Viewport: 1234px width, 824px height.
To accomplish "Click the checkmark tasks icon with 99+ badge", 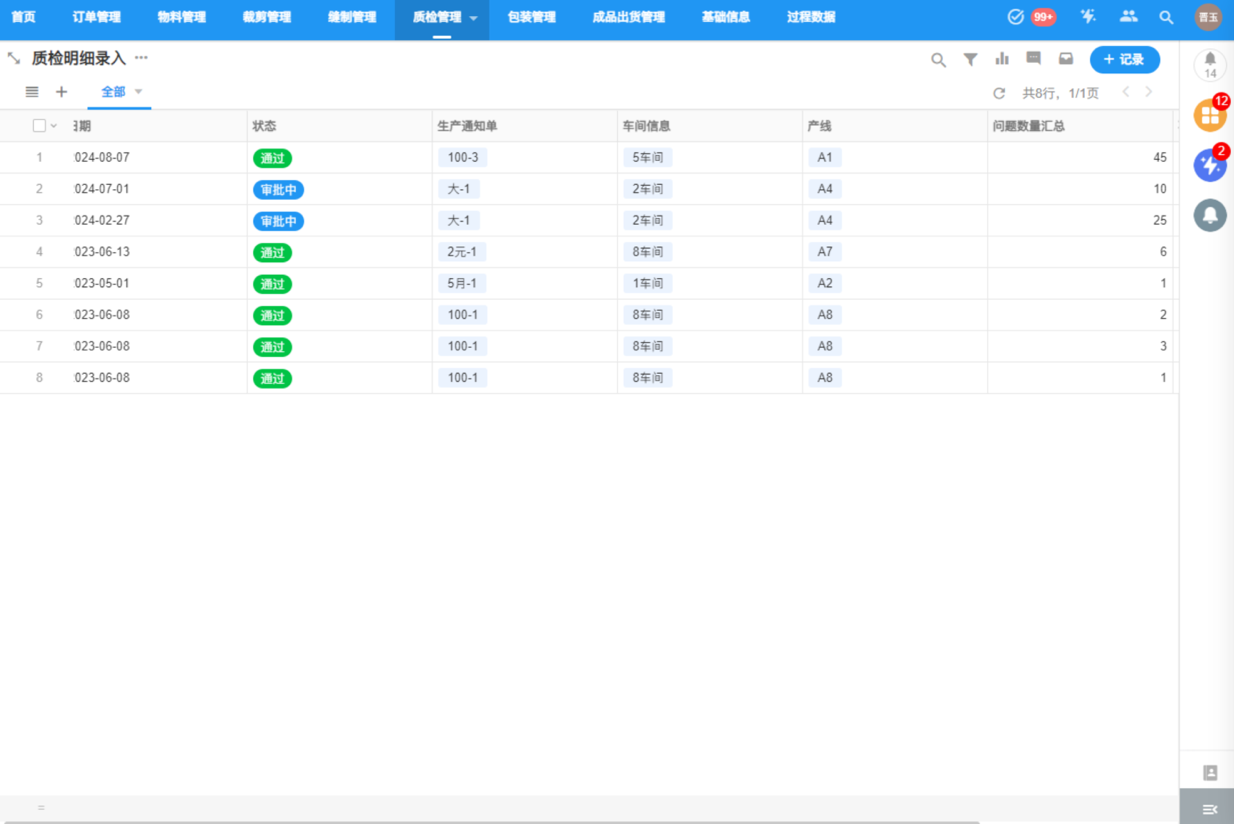I will [x=1016, y=17].
